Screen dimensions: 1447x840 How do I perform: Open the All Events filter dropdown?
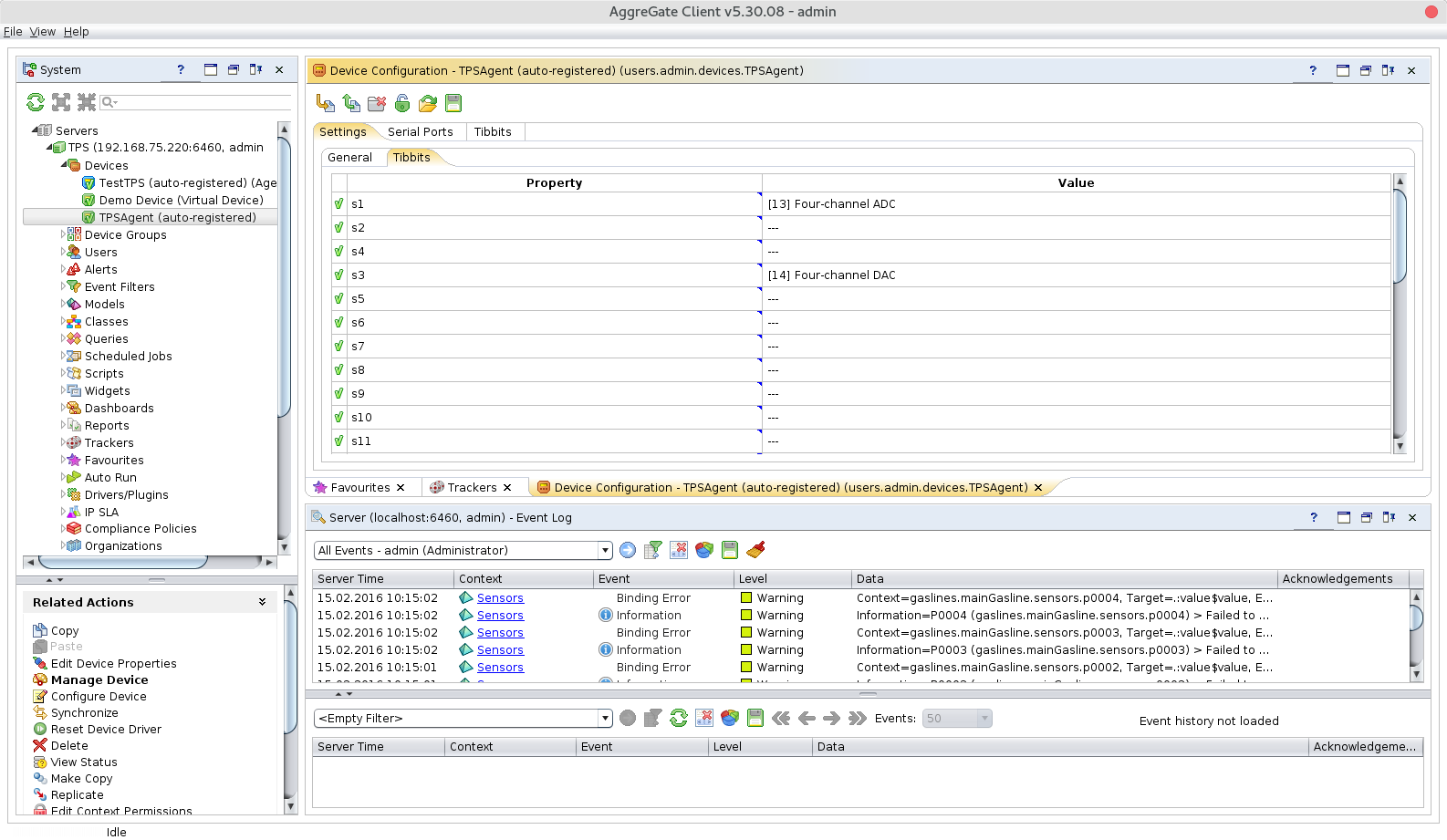(605, 550)
